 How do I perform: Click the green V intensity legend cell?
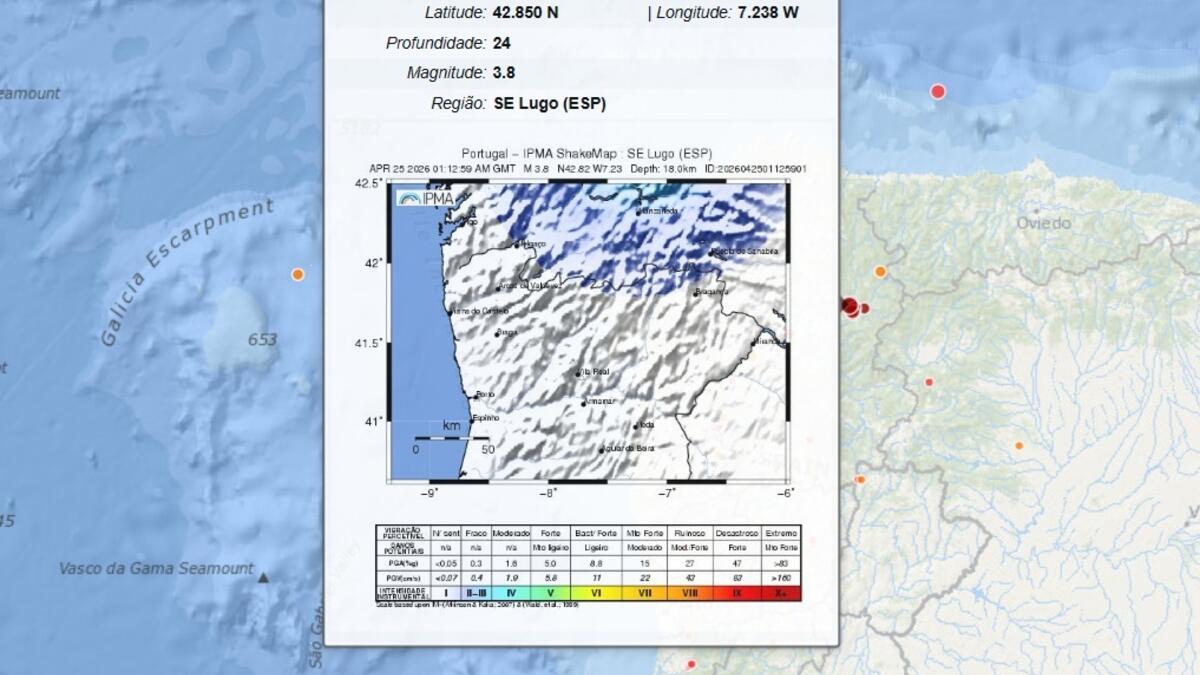click(x=549, y=593)
